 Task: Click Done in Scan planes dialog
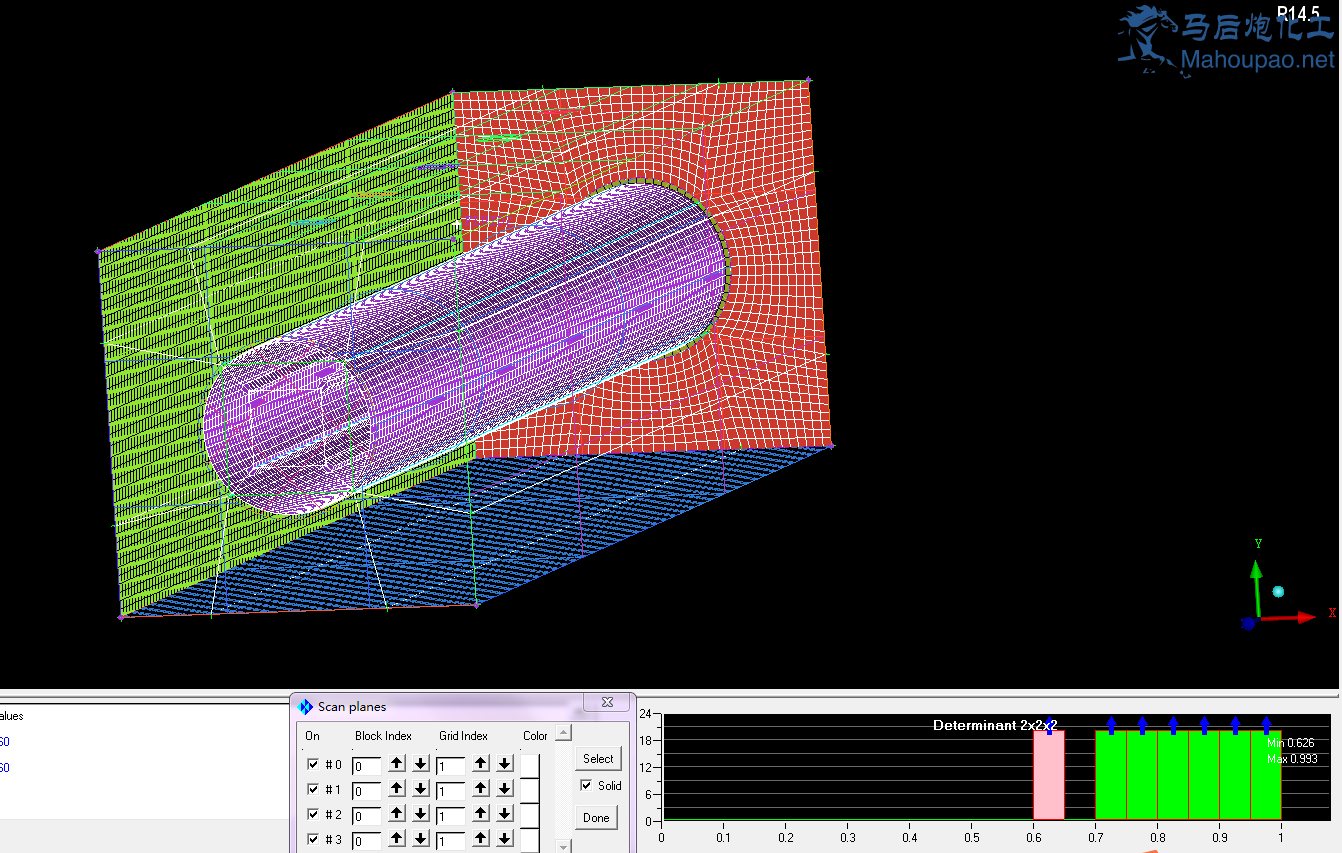point(596,817)
